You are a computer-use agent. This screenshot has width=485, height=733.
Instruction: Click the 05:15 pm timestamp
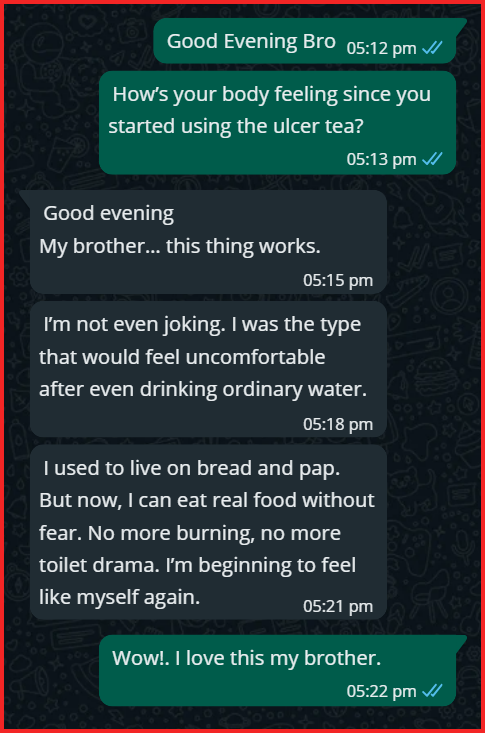(338, 280)
